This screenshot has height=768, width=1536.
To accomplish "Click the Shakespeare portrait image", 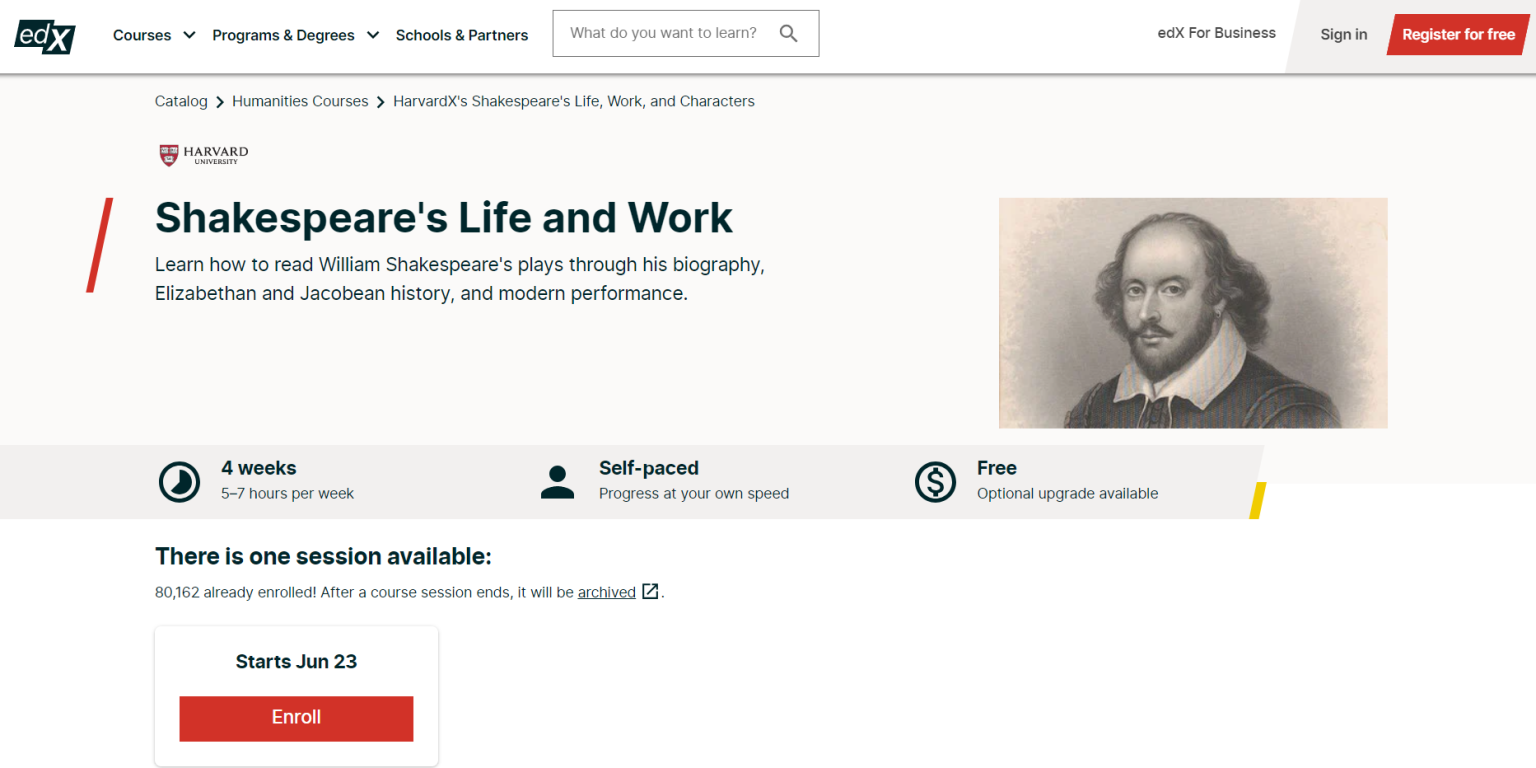I will coord(1192,313).
